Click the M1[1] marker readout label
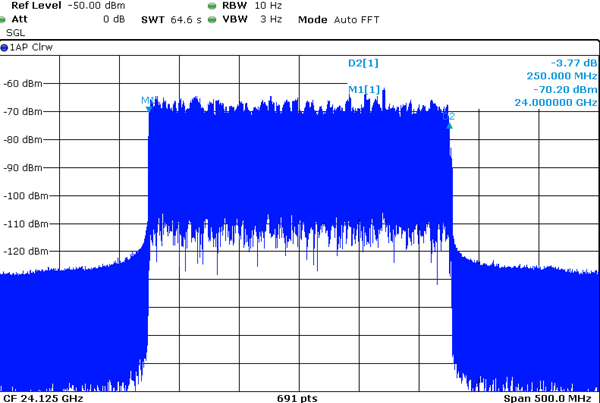600x403 pixels. click(x=364, y=90)
